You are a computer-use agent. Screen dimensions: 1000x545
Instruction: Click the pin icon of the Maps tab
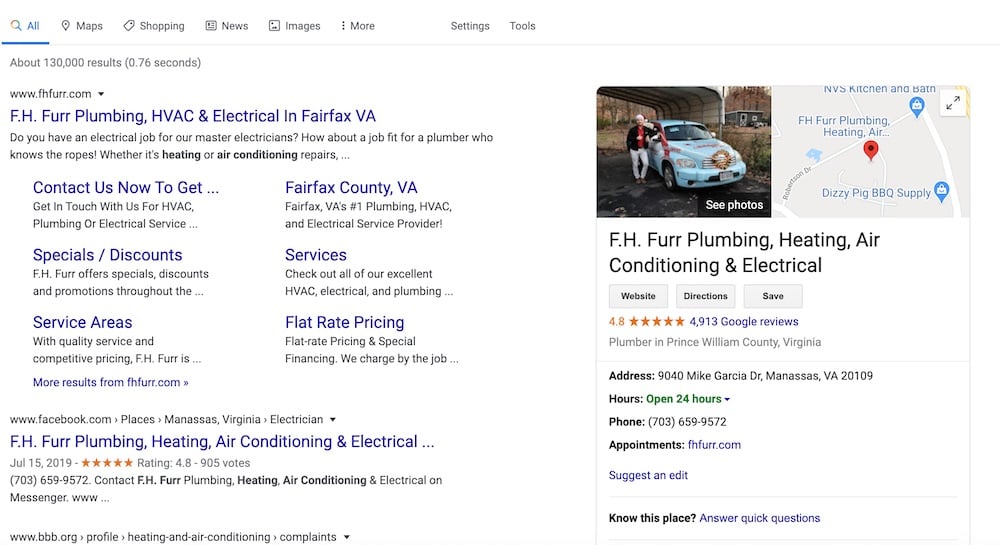65,25
